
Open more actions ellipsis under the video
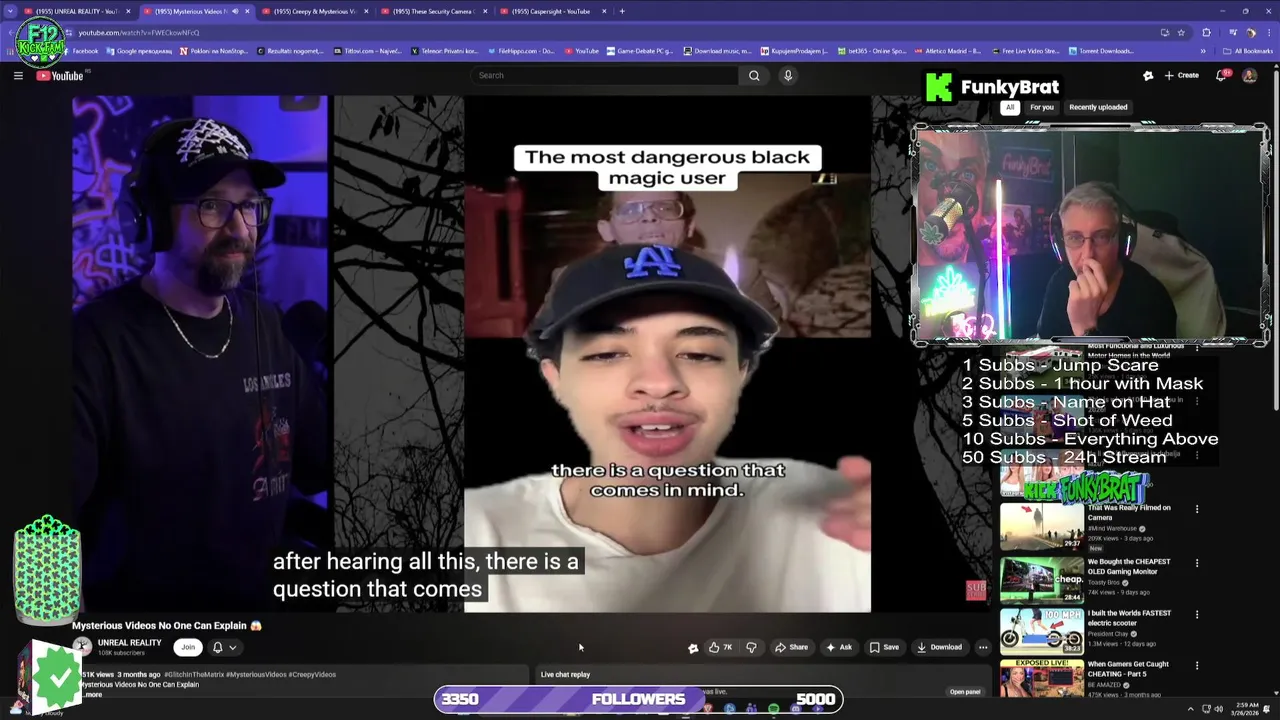[983, 647]
